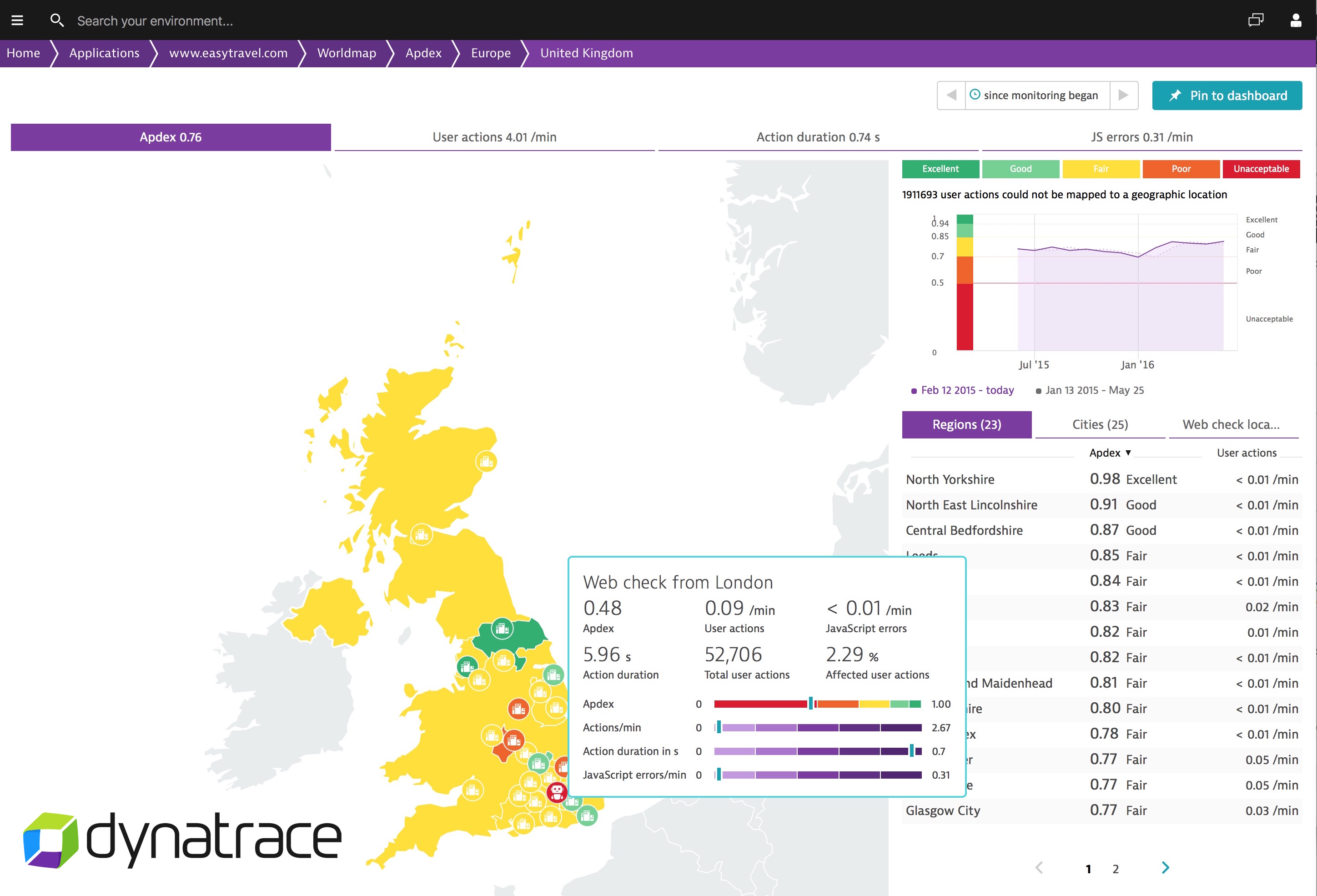The height and width of the screenshot is (896, 1317).
Task: Switch to User actions 4.01 /min tab
Action: (x=494, y=137)
